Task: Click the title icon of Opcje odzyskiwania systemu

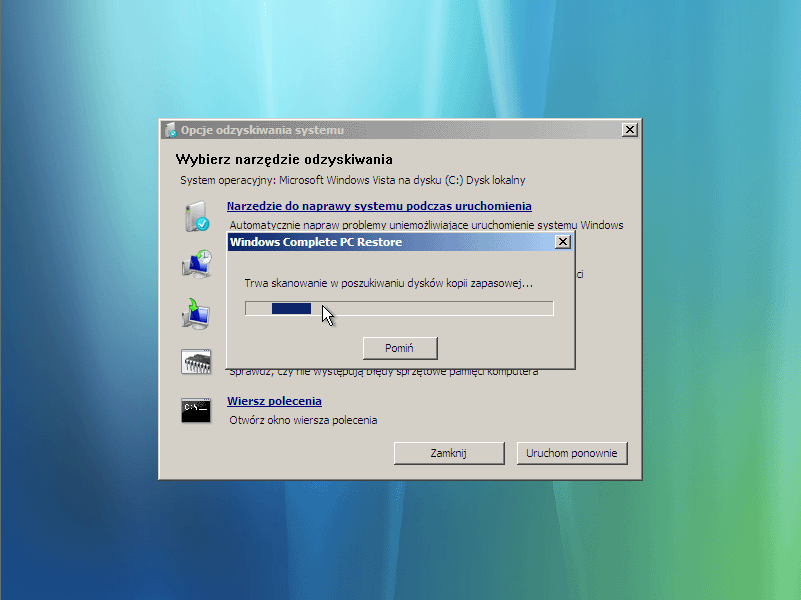Action: [171, 130]
